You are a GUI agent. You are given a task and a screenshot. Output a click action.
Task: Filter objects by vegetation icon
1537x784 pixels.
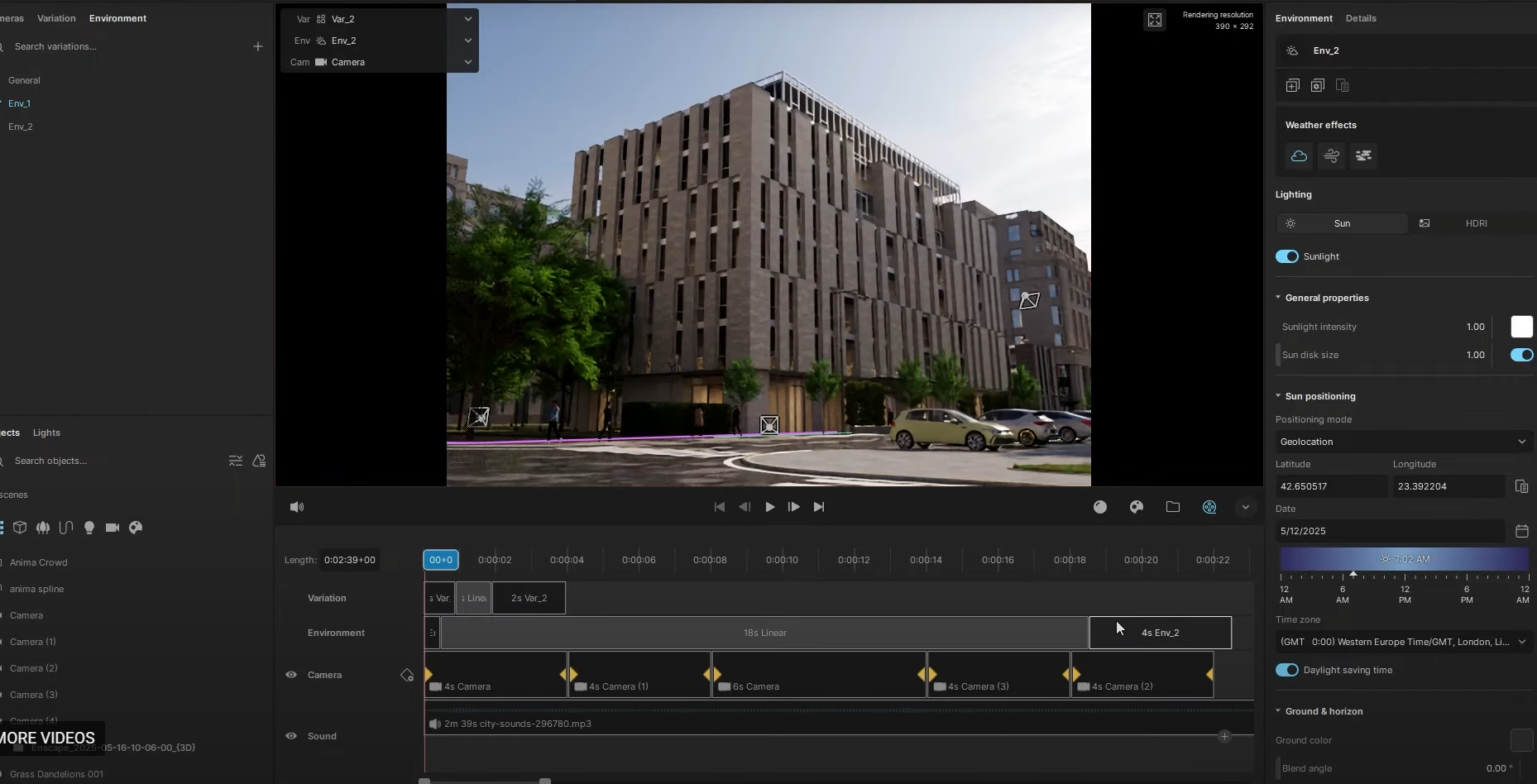coord(43,528)
